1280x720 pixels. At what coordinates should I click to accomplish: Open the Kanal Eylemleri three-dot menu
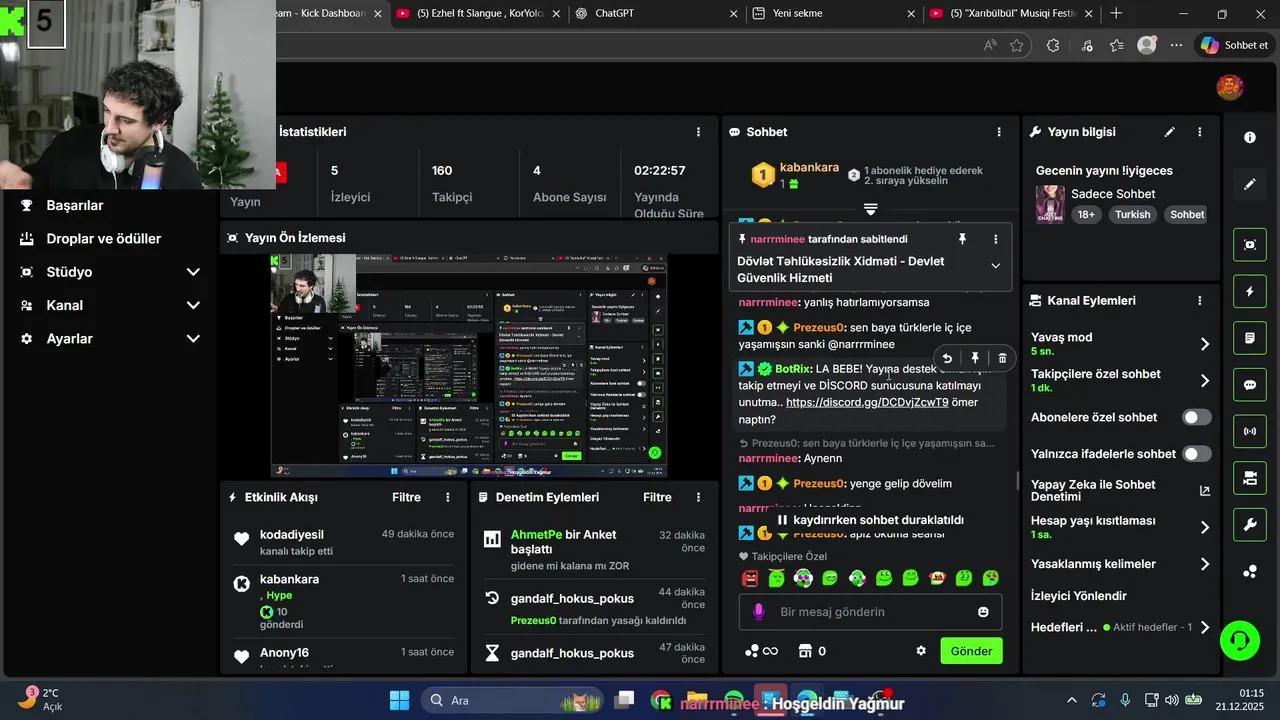pos(1200,300)
